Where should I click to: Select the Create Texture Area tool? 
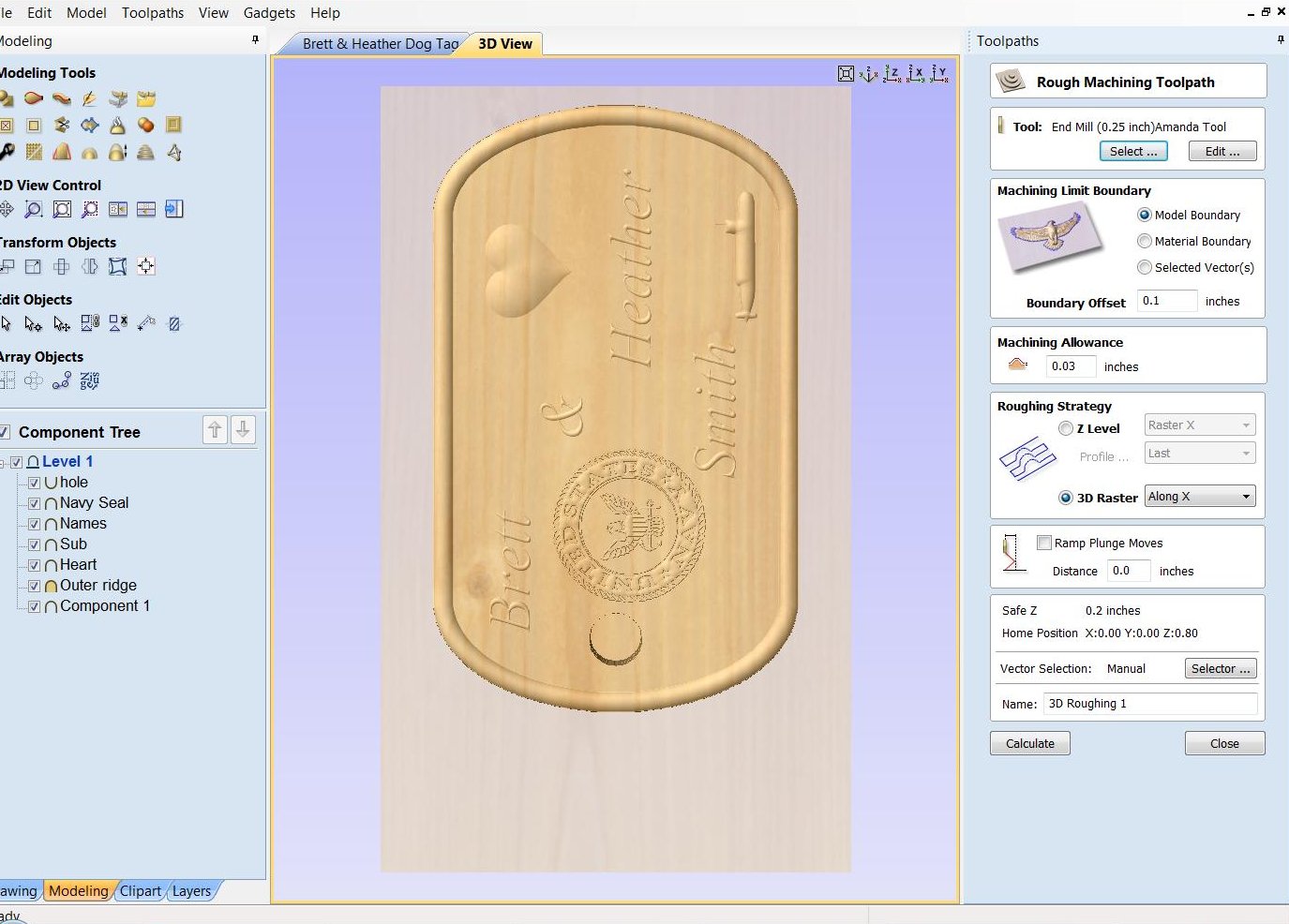(x=34, y=152)
